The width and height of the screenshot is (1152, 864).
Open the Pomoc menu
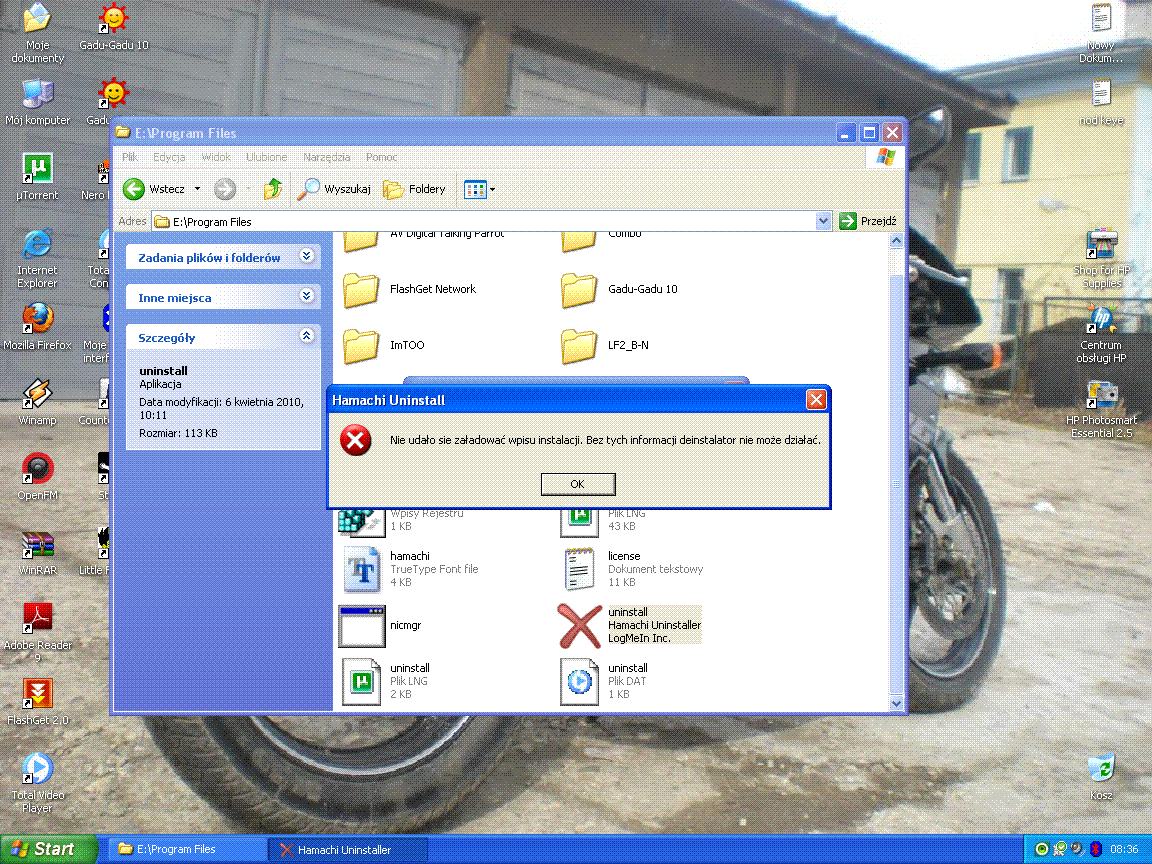381,156
